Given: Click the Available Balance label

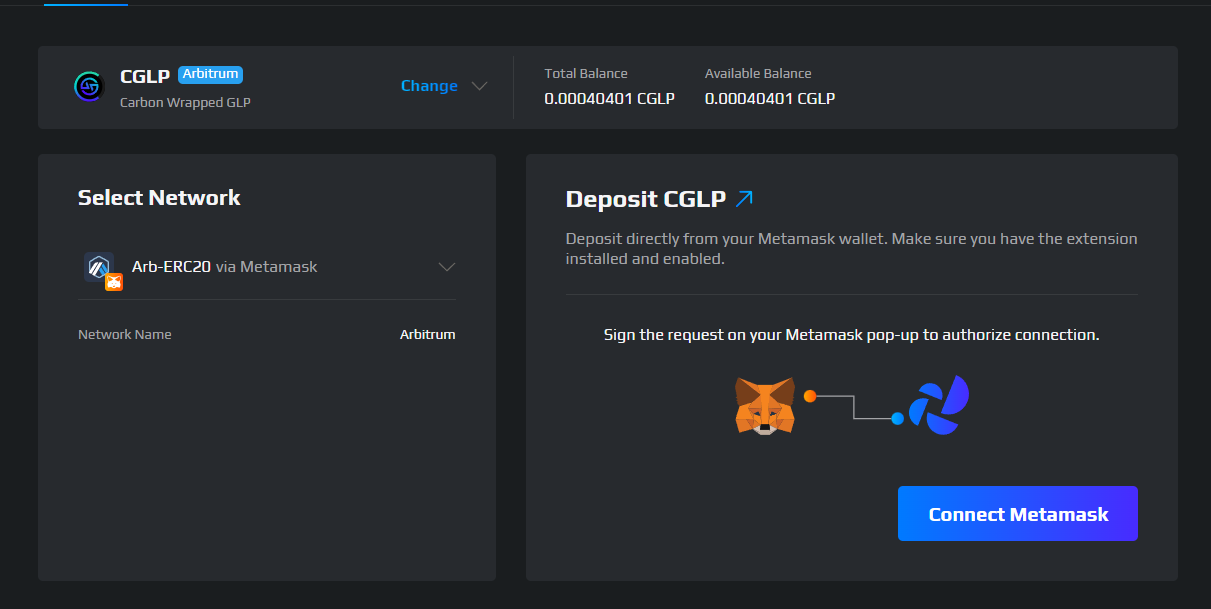Looking at the screenshot, I should (758, 73).
